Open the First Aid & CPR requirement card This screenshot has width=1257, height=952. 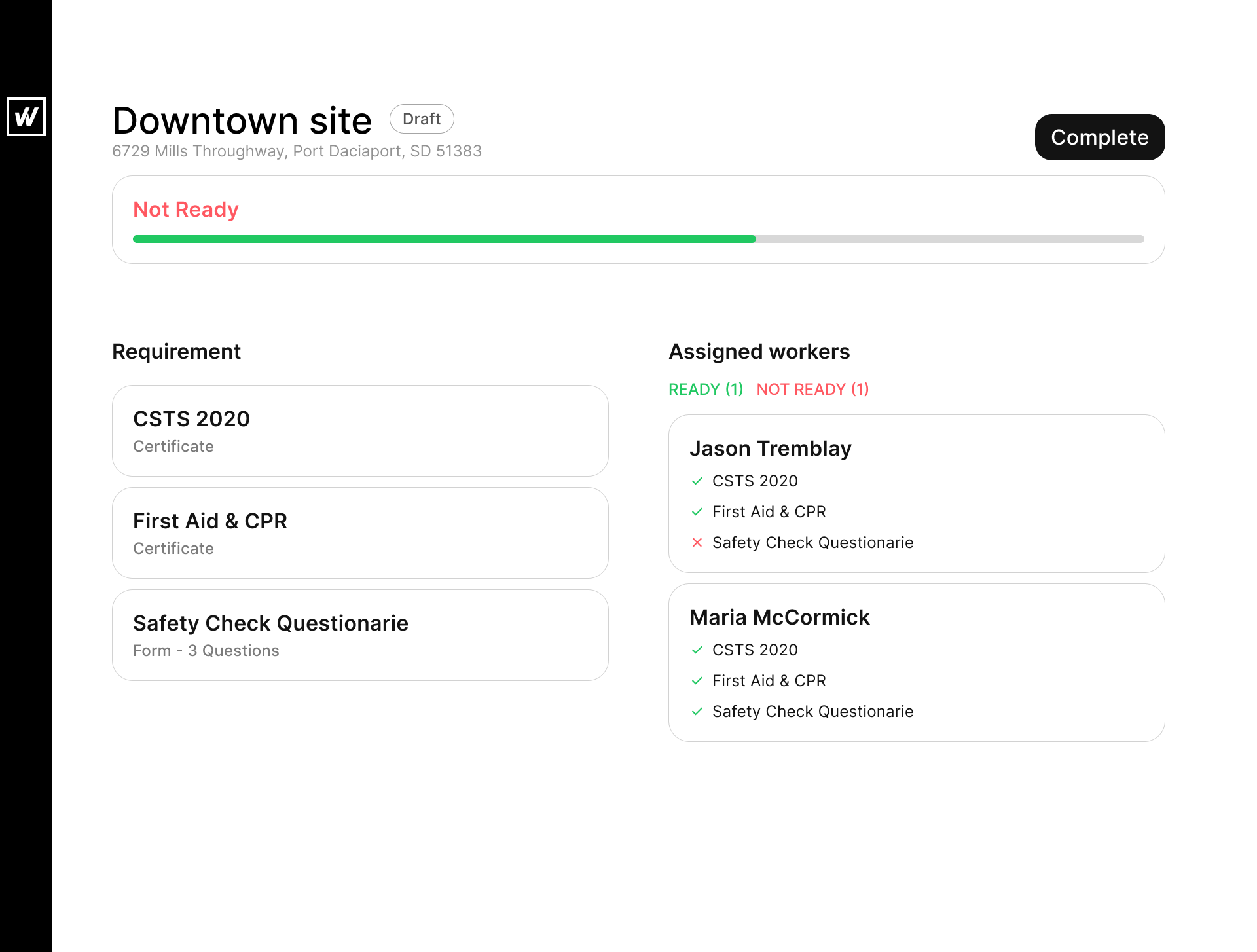360,533
